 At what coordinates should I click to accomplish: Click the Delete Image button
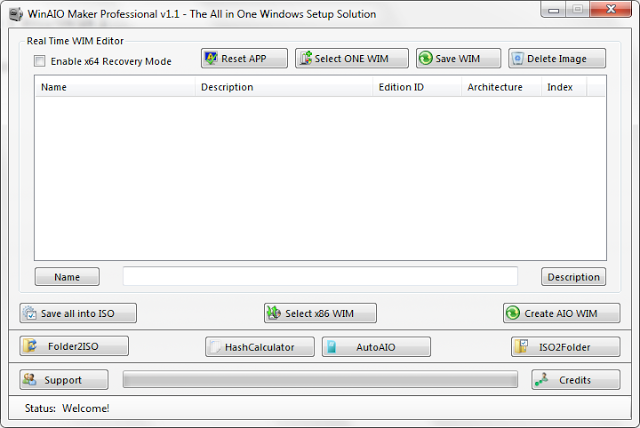[x=557, y=58]
